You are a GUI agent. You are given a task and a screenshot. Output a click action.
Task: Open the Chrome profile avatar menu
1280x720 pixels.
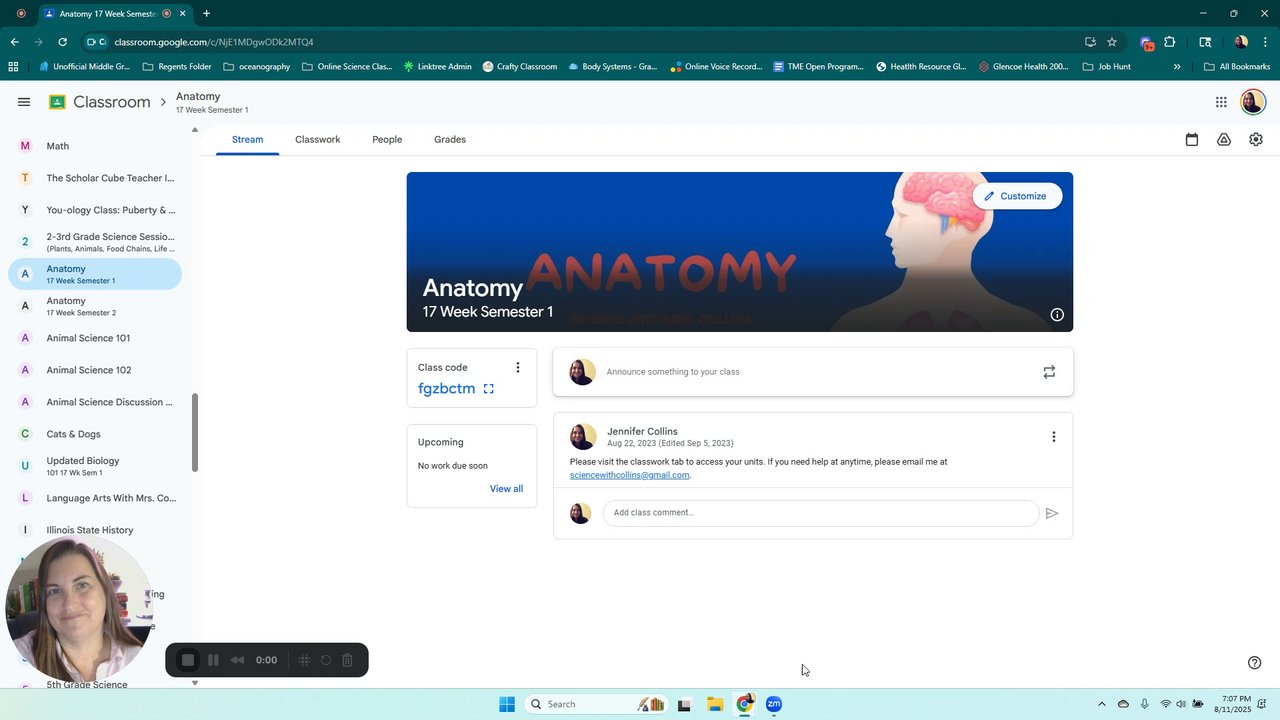point(1241,42)
